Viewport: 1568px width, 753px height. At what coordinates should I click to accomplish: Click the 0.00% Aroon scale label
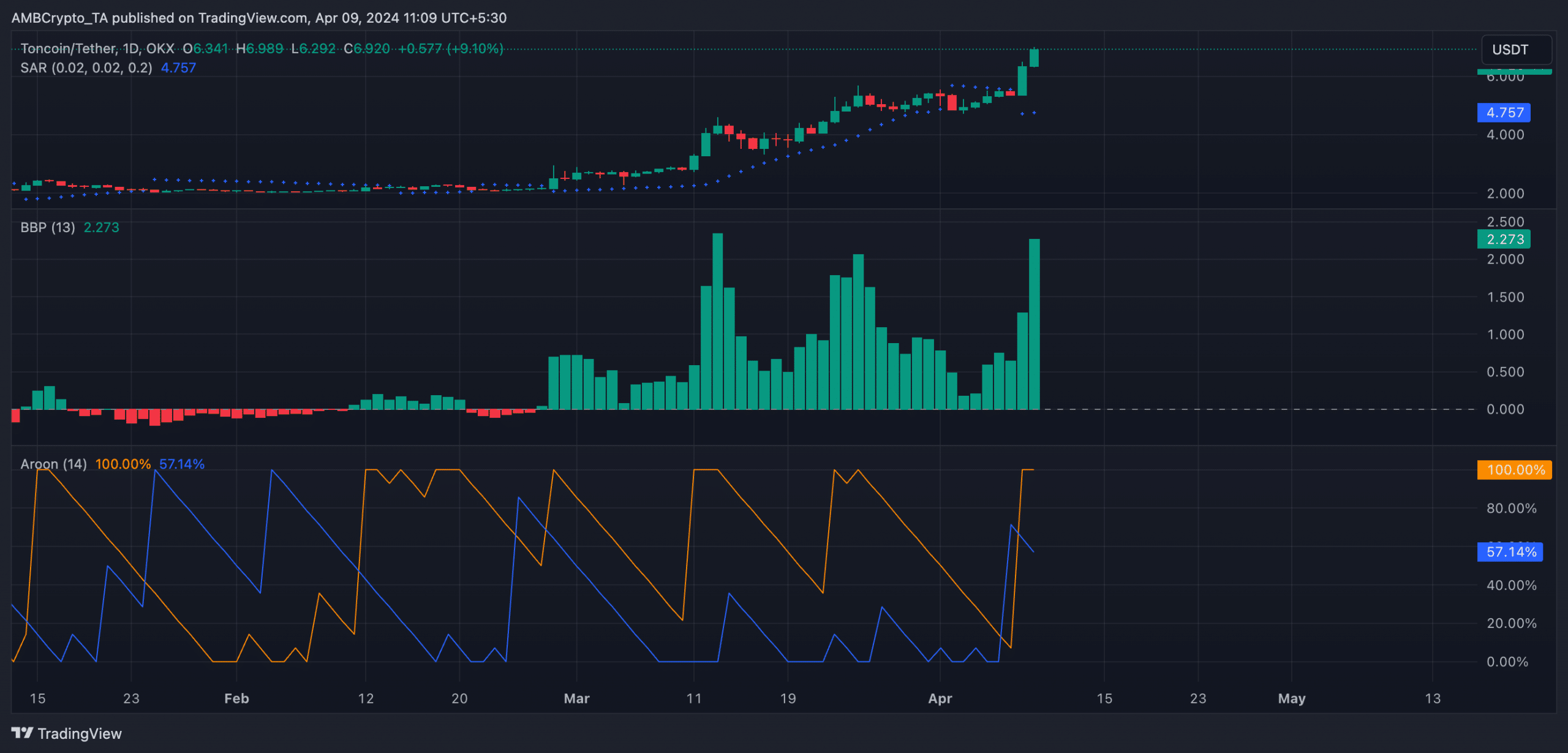(1507, 662)
